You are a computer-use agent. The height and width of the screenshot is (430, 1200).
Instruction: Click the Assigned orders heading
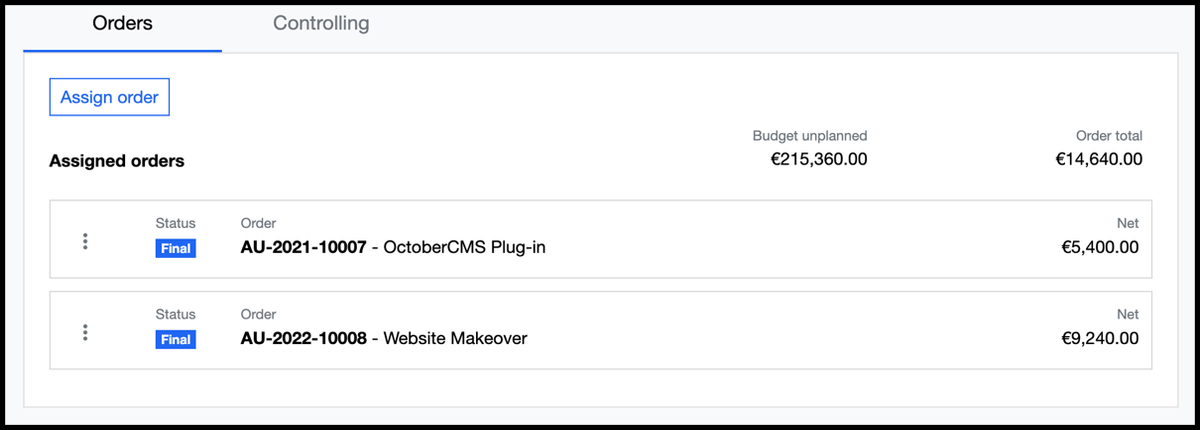point(117,161)
